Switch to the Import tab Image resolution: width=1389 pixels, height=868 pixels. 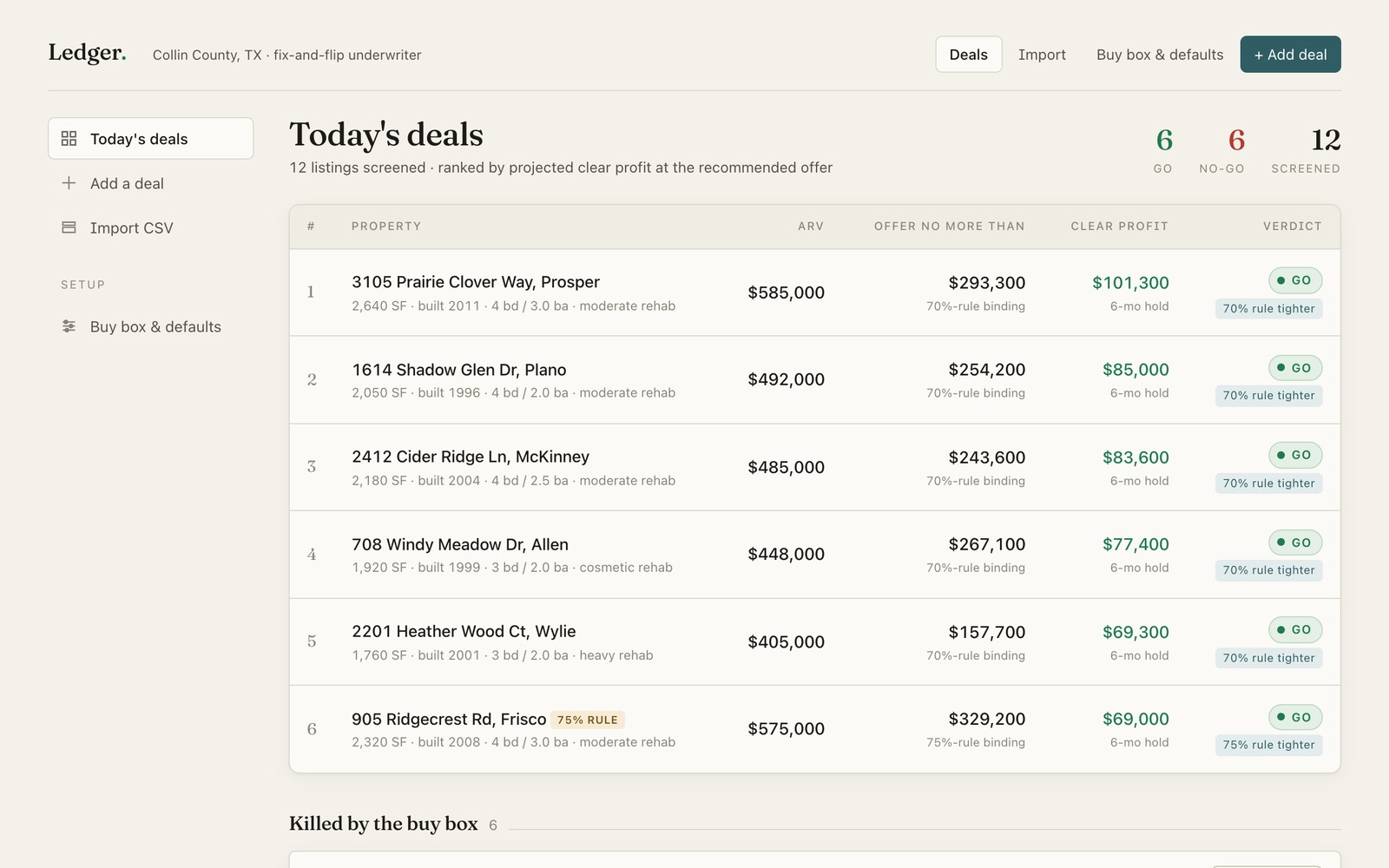(1042, 55)
